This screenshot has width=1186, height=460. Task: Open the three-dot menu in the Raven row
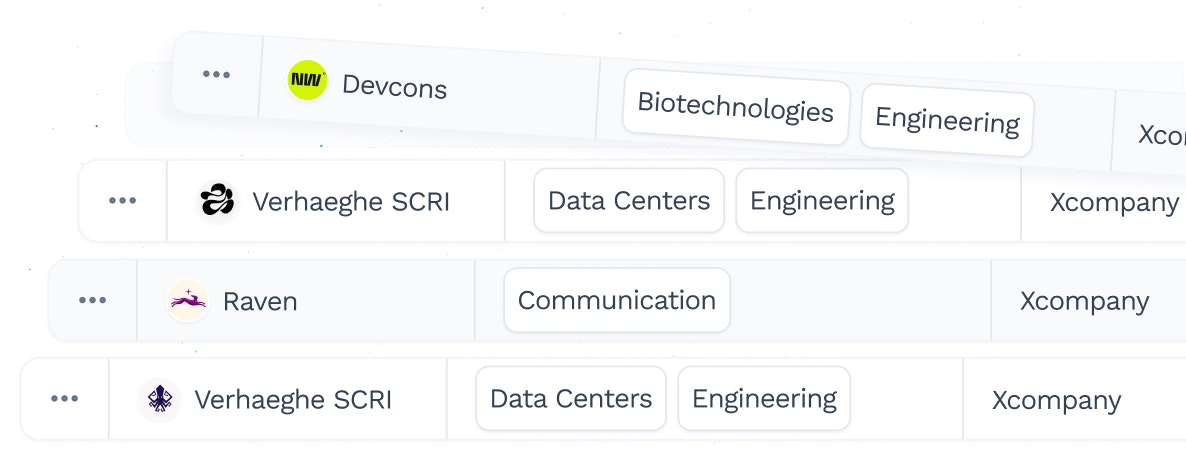click(92, 300)
